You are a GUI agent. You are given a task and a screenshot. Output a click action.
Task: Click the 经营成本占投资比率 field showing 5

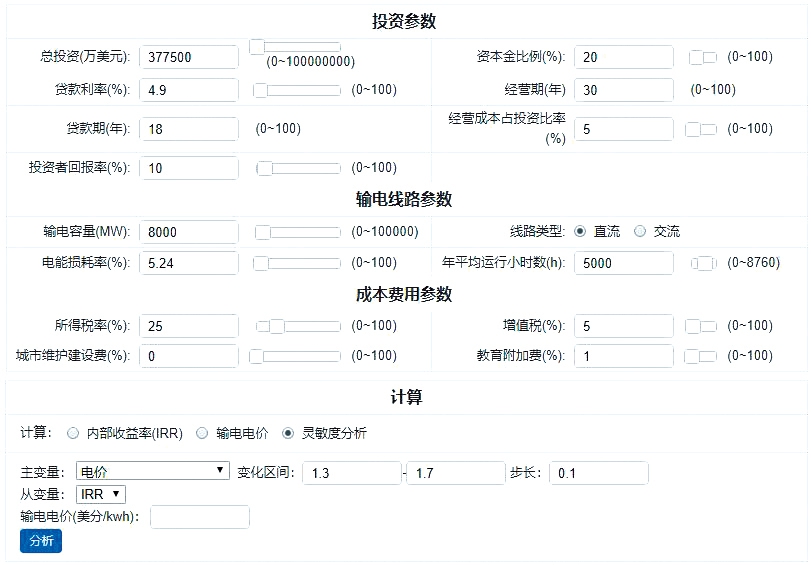point(624,129)
